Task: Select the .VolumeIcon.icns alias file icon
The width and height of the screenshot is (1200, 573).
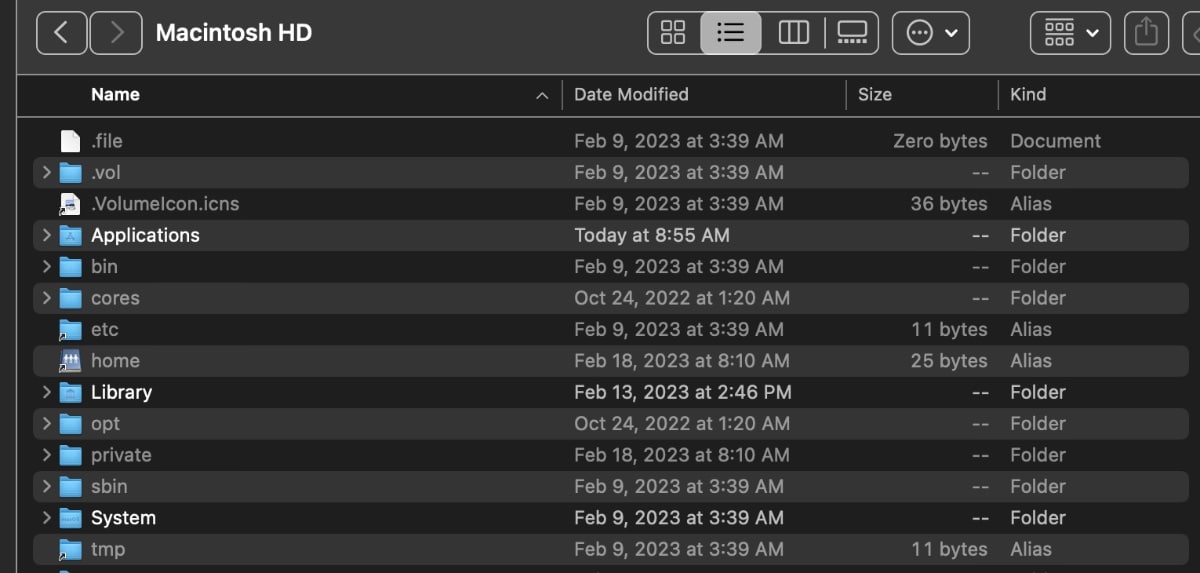Action: pos(69,204)
